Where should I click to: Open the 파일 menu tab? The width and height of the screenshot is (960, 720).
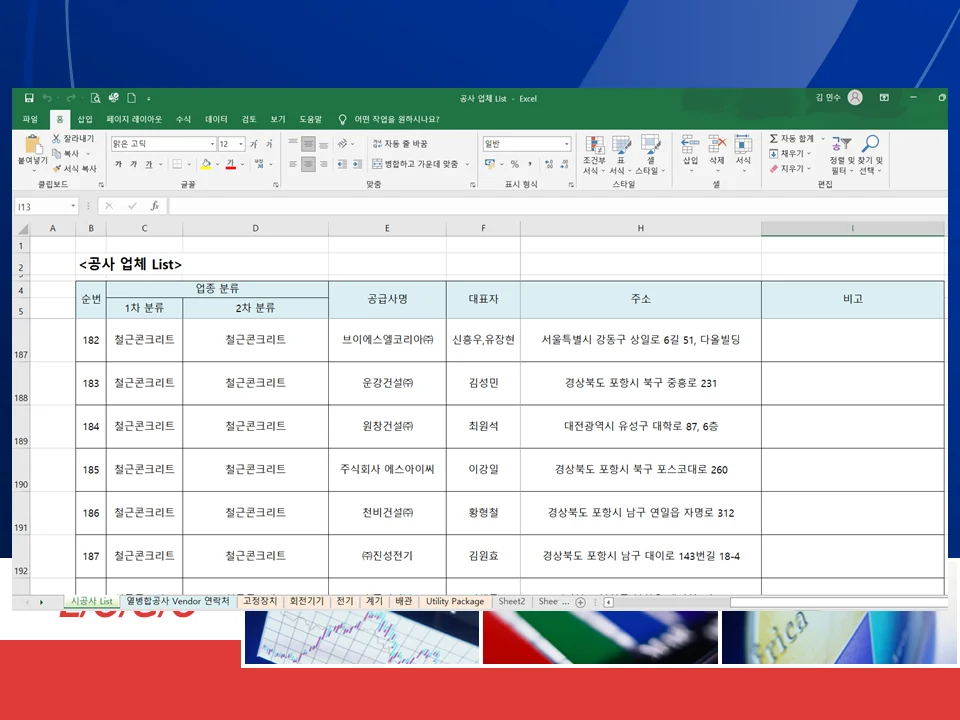[30, 119]
